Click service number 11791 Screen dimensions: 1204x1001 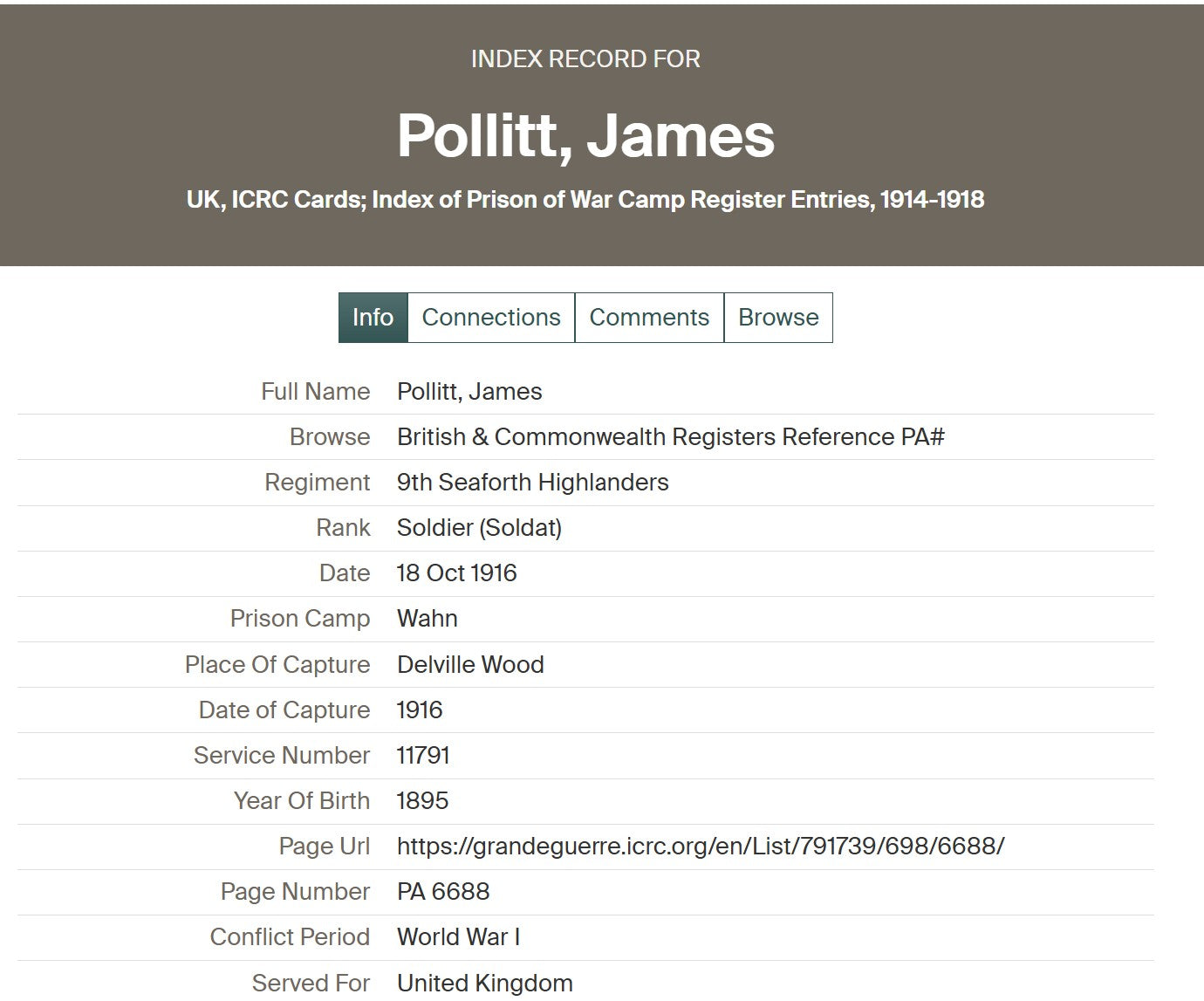(423, 756)
